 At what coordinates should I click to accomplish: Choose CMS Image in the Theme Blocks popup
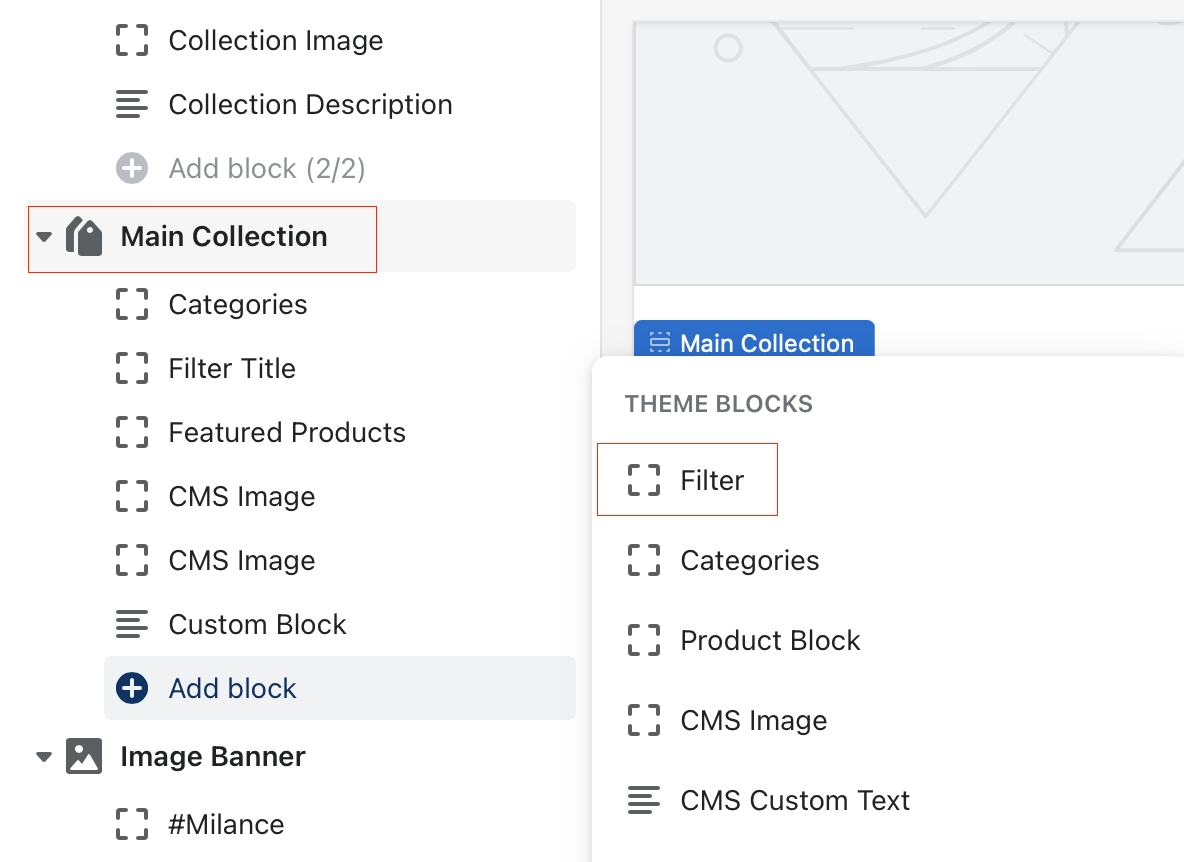pos(753,720)
